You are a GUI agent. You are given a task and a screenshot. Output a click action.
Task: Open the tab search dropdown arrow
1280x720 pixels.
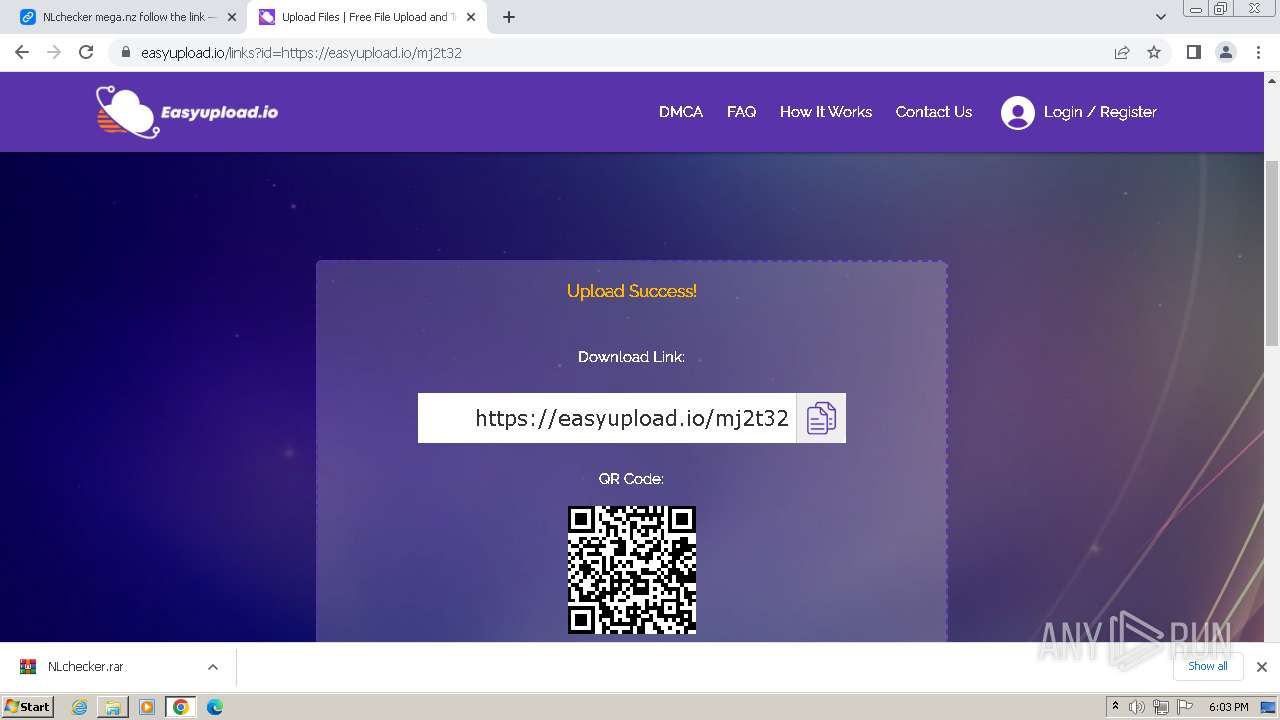click(x=1160, y=17)
